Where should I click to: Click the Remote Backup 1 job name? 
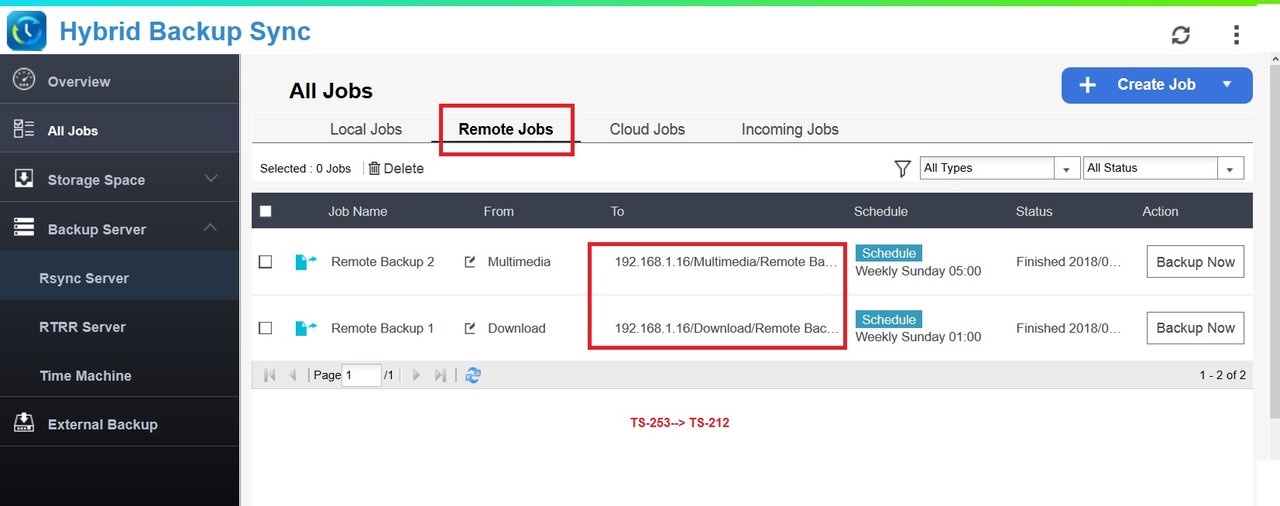pyautogui.click(x=382, y=328)
